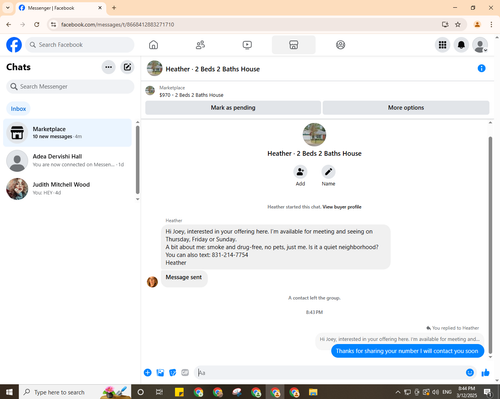Attach a file with photo icon
Screen dimensions: 500x399
[160, 373]
